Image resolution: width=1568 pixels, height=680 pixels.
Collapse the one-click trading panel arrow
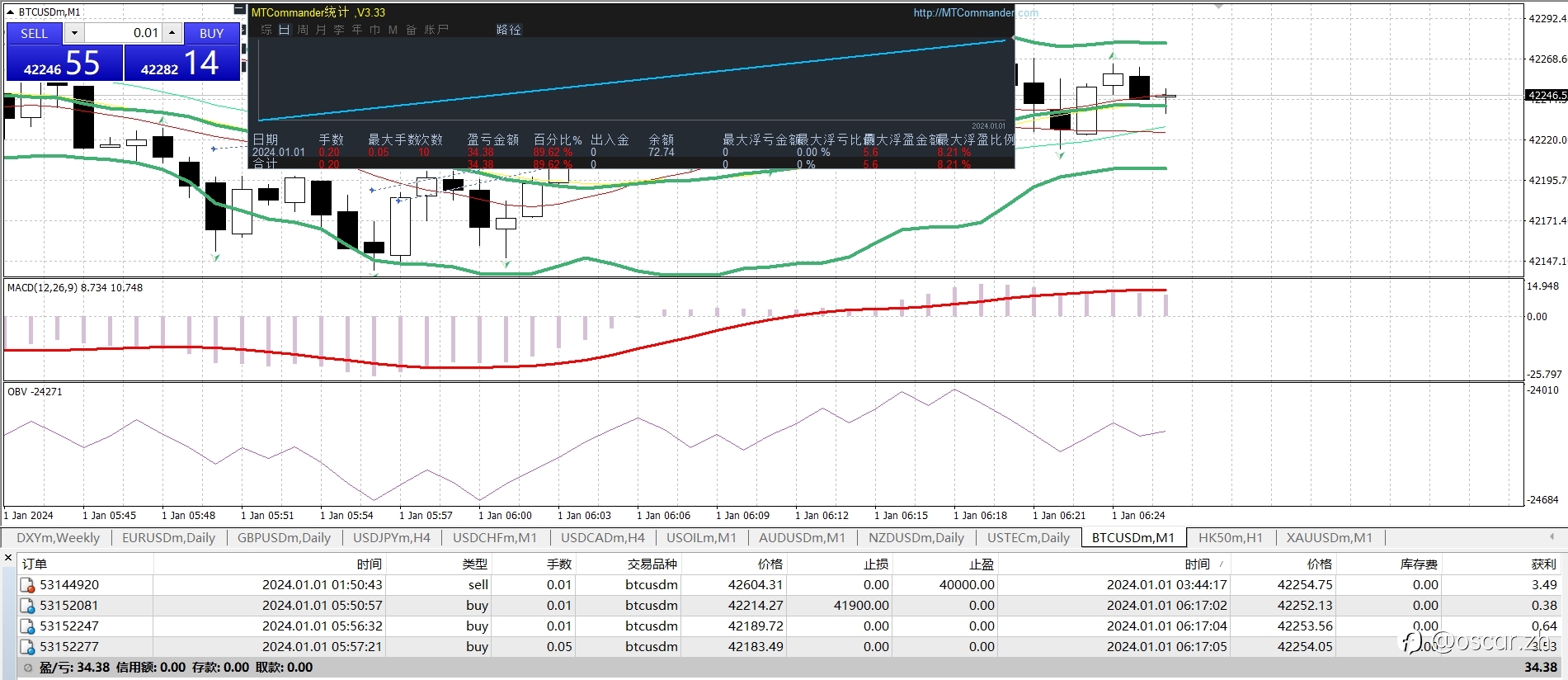click(x=11, y=12)
